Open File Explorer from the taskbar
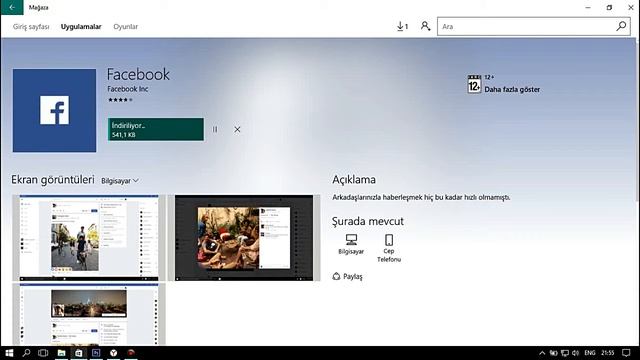 click(x=61, y=353)
